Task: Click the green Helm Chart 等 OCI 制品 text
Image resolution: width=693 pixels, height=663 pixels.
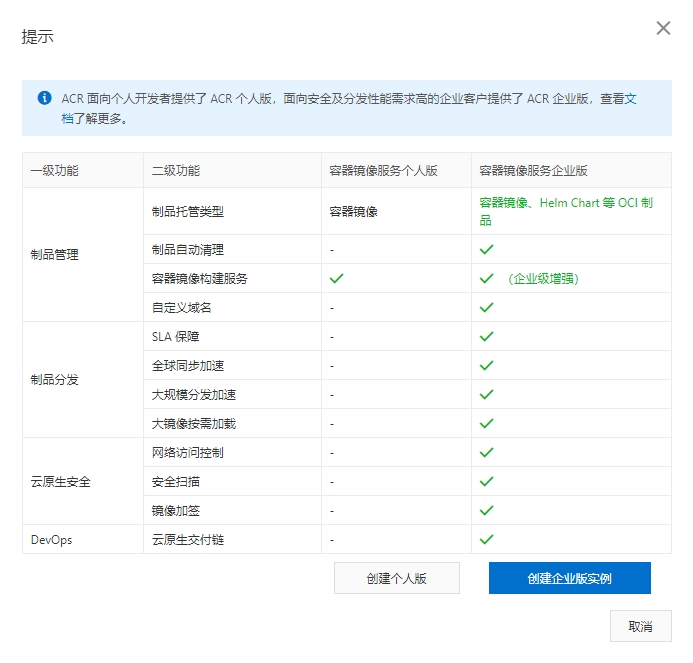Action: tap(566, 203)
